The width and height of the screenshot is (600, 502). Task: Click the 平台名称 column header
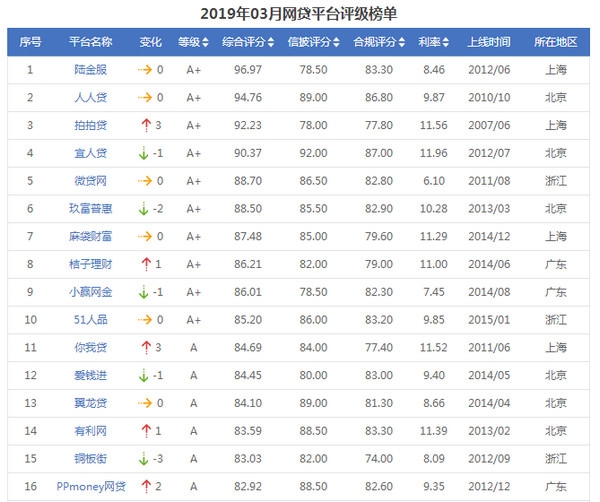(x=91, y=42)
